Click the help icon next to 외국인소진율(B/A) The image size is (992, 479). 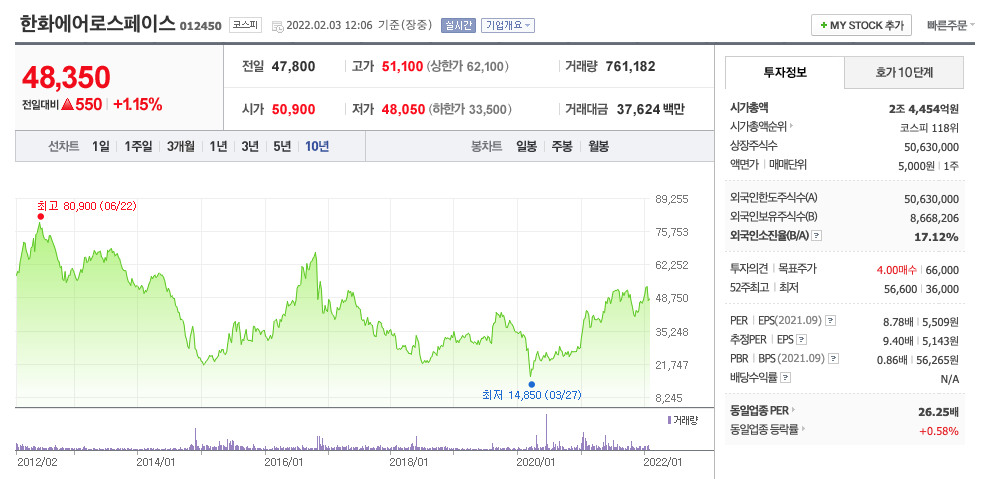[x=817, y=236]
